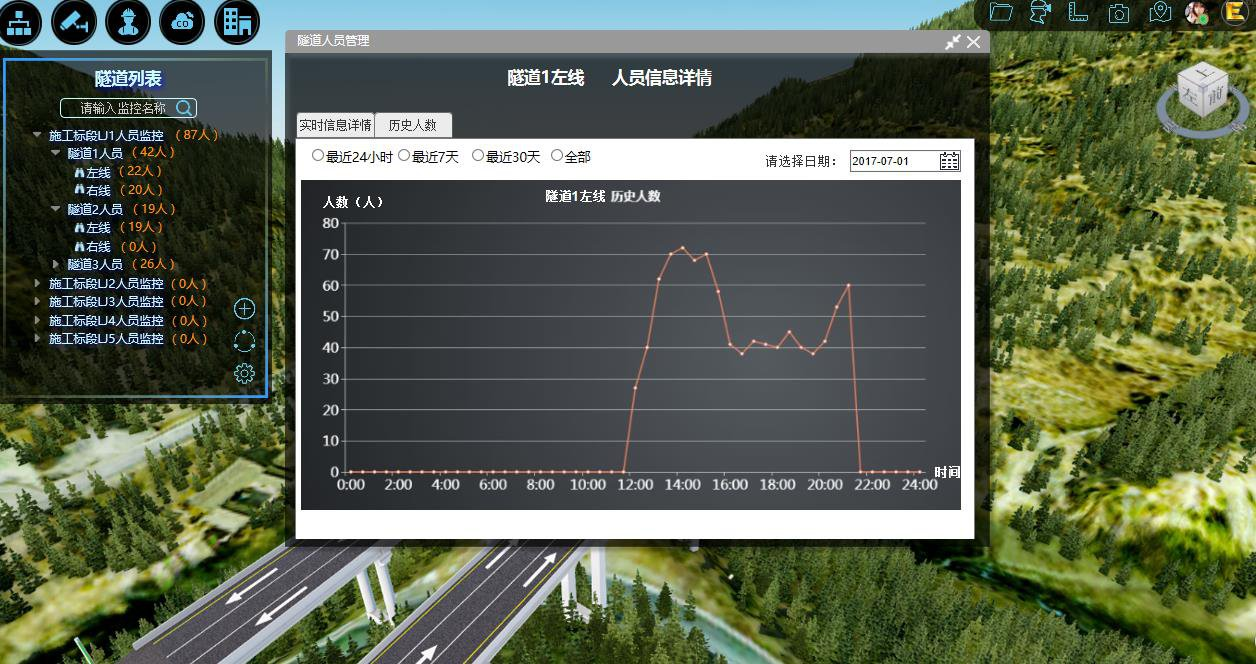Screen dimensions: 1256x664
Task: Click the 隧道列表 panel heading
Action: [x=128, y=78]
